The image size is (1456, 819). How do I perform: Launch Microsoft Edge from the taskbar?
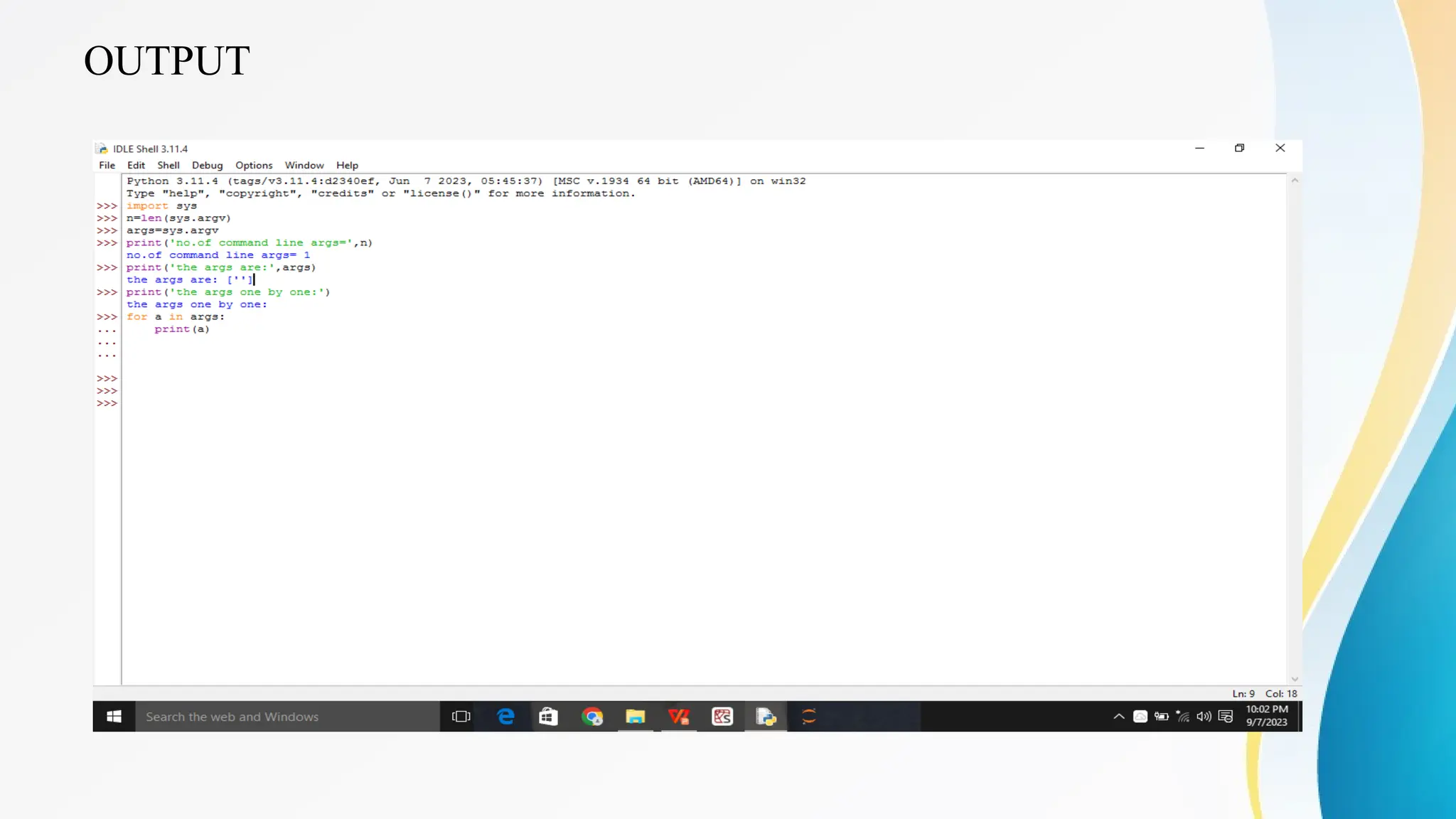(x=505, y=717)
